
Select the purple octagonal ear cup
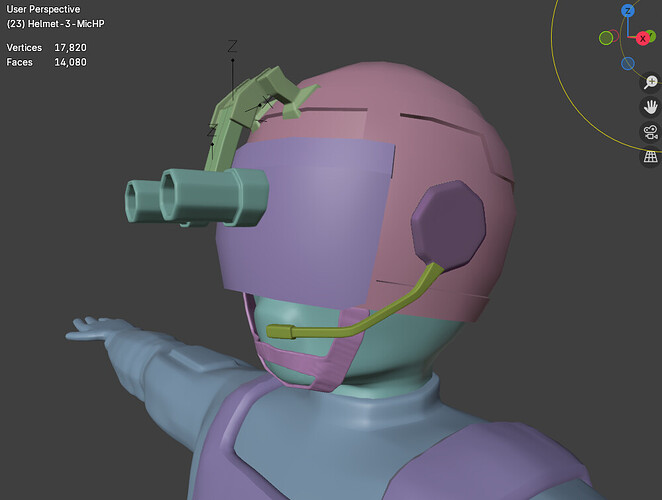pyautogui.click(x=447, y=226)
